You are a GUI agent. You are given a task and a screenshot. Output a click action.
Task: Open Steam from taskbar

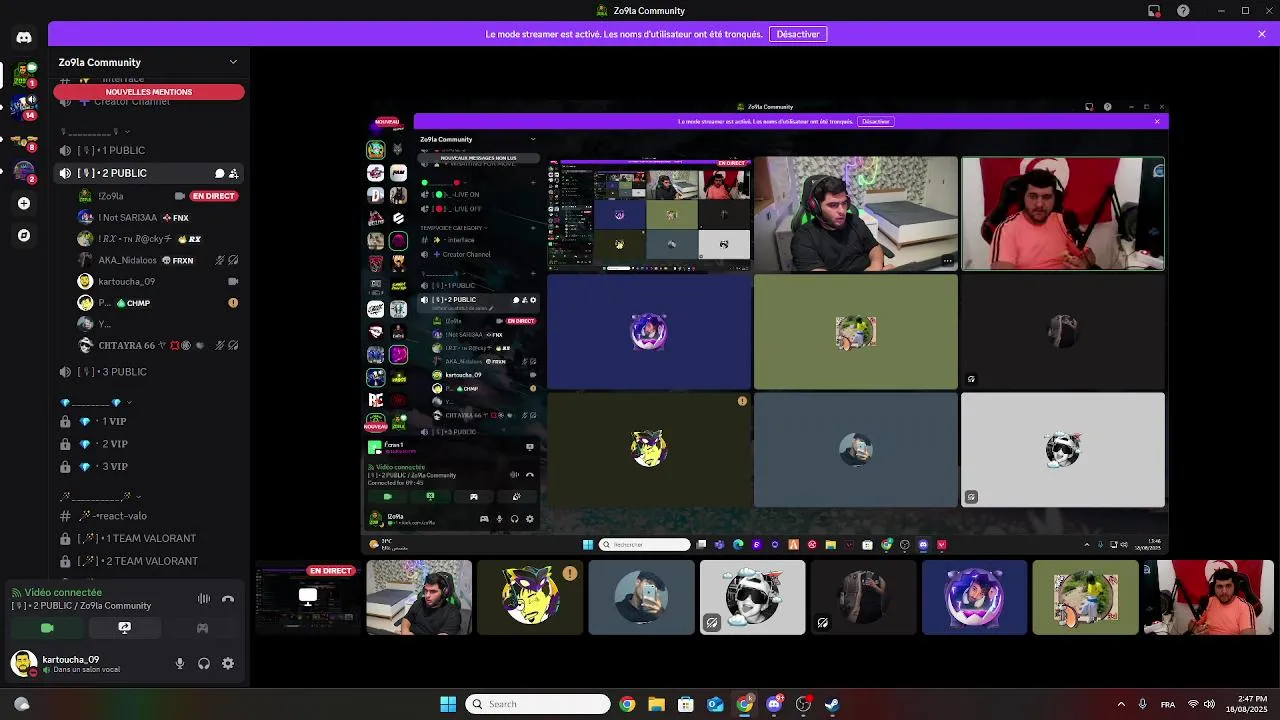pyautogui.click(x=832, y=704)
